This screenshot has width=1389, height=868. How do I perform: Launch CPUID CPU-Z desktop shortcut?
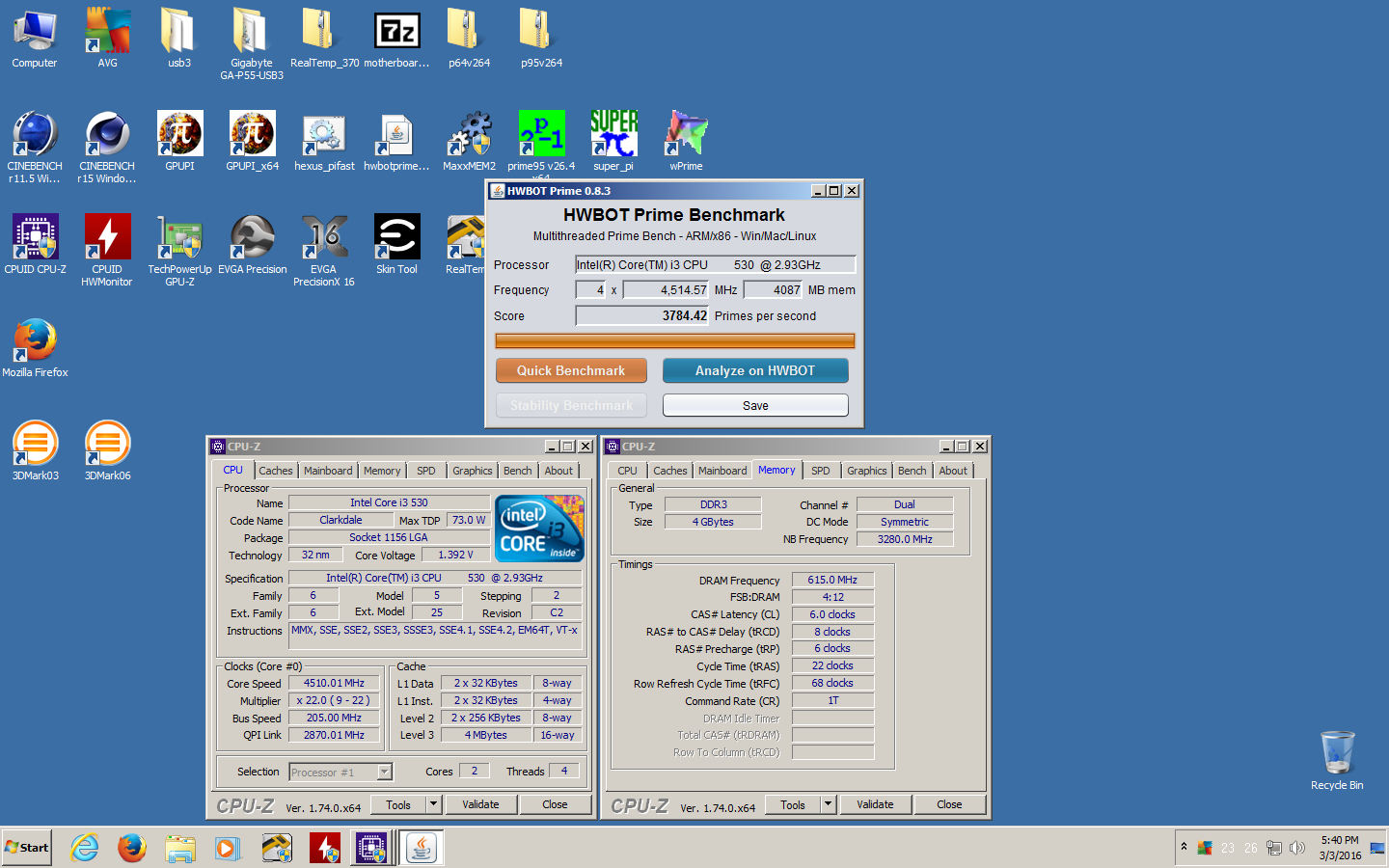(35, 245)
